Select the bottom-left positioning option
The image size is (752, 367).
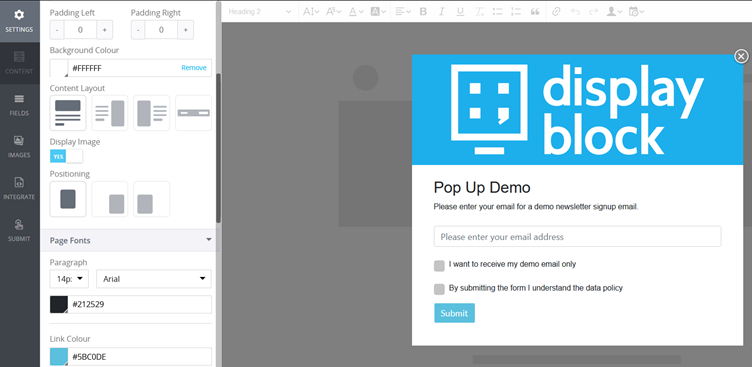(151, 199)
